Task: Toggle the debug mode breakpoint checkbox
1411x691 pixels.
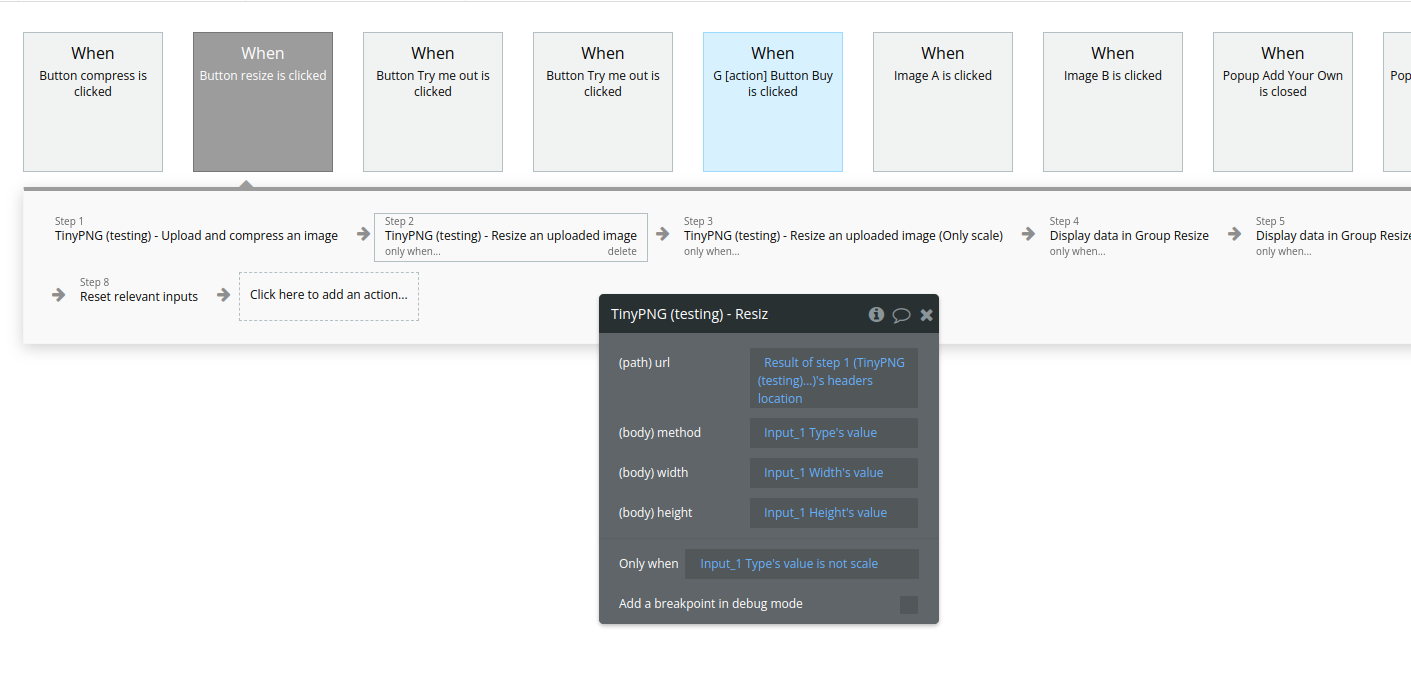Action: pos(909,604)
